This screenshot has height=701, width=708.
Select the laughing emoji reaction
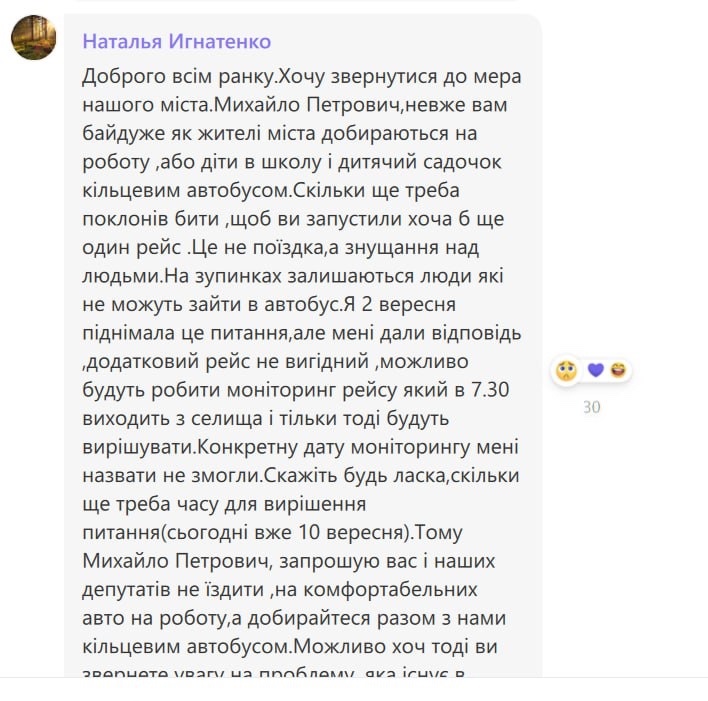pos(619,370)
